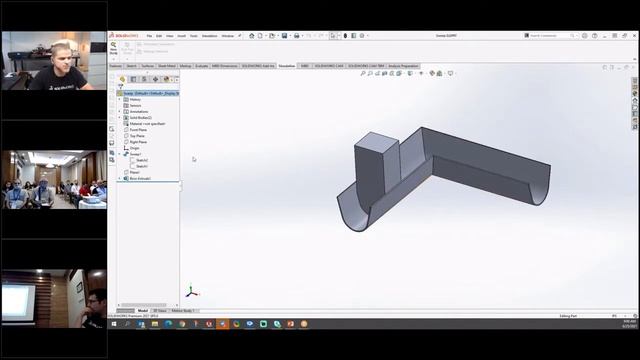The height and width of the screenshot is (360, 640).
Task: Switch to the 3D Views bottom tab
Action: click(x=160, y=311)
